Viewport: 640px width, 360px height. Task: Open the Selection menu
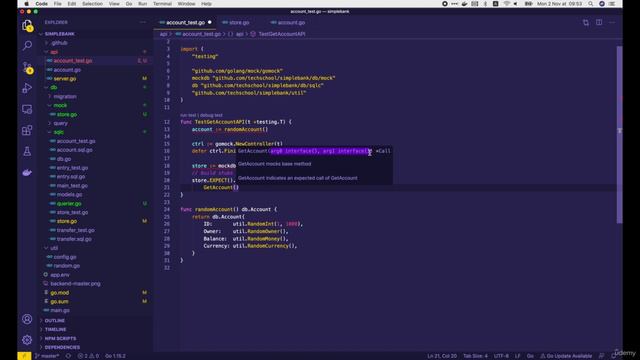point(92,4)
